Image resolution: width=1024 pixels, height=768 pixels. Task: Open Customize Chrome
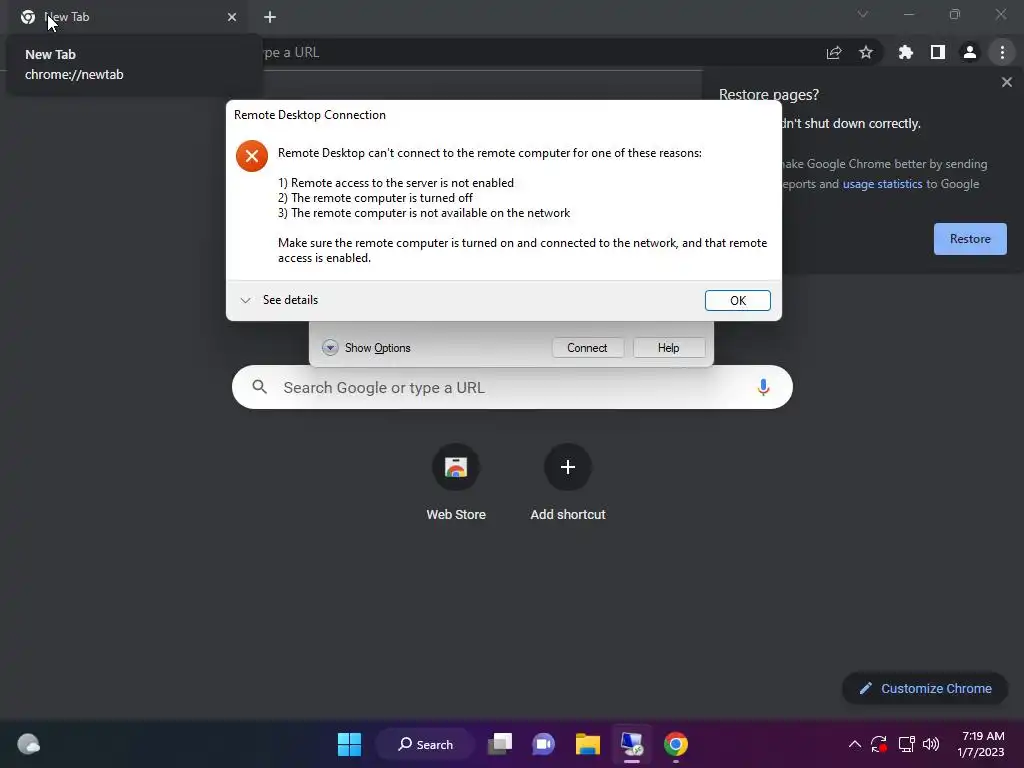[925, 688]
